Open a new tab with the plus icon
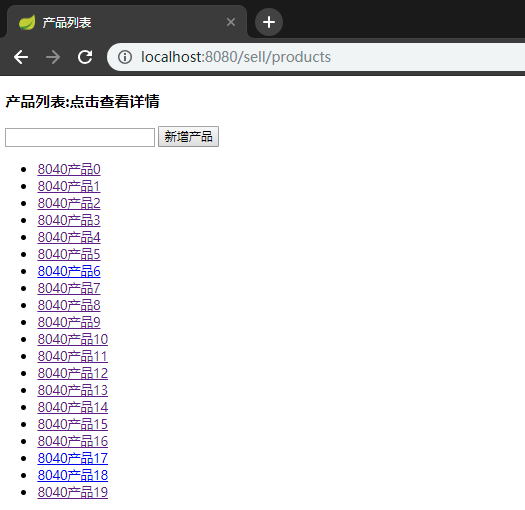The height and width of the screenshot is (510, 525). click(269, 22)
